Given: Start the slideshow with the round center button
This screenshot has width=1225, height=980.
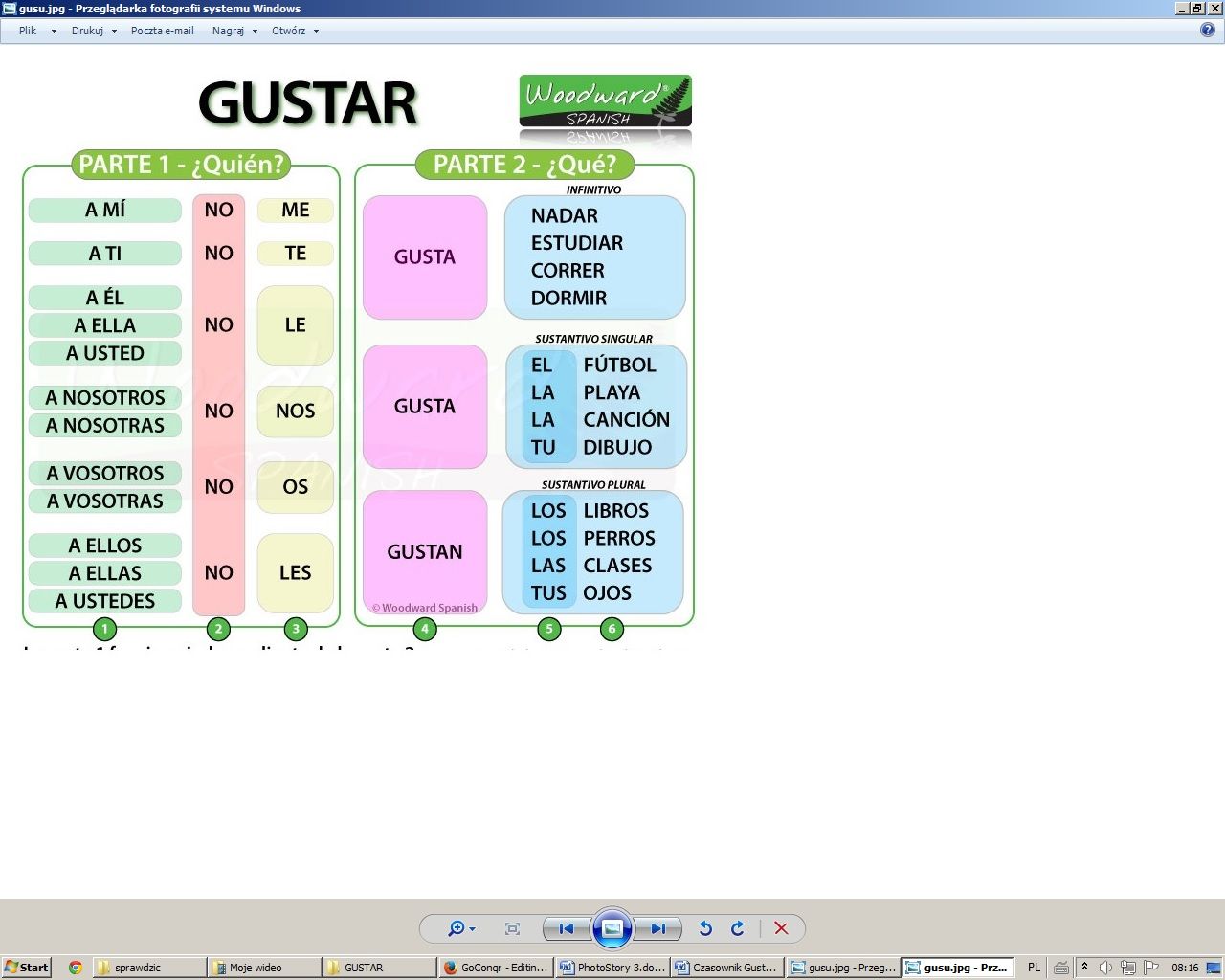Looking at the screenshot, I should [612, 927].
